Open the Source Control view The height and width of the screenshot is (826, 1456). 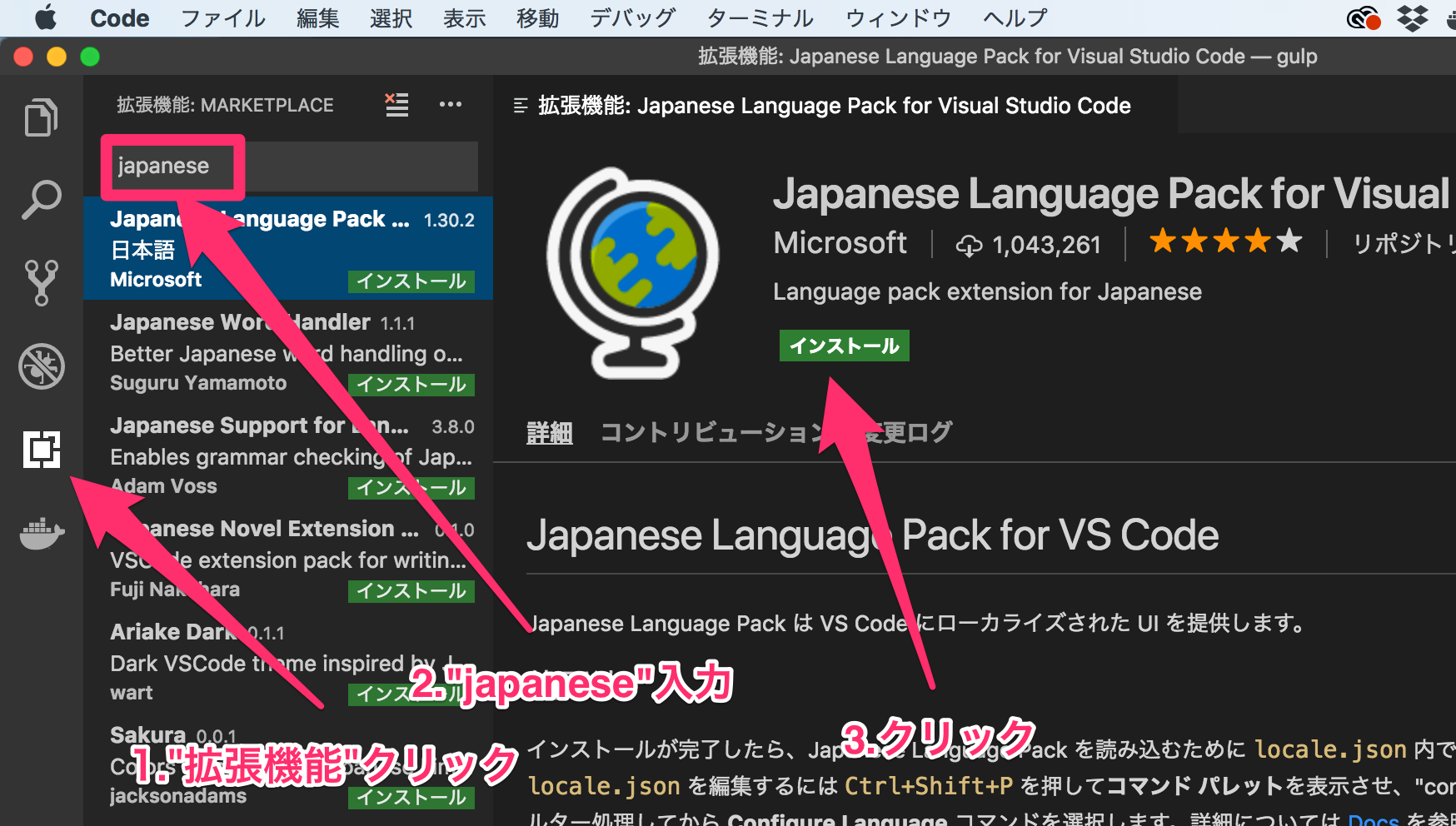pyautogui.click(x=41, y=283)
